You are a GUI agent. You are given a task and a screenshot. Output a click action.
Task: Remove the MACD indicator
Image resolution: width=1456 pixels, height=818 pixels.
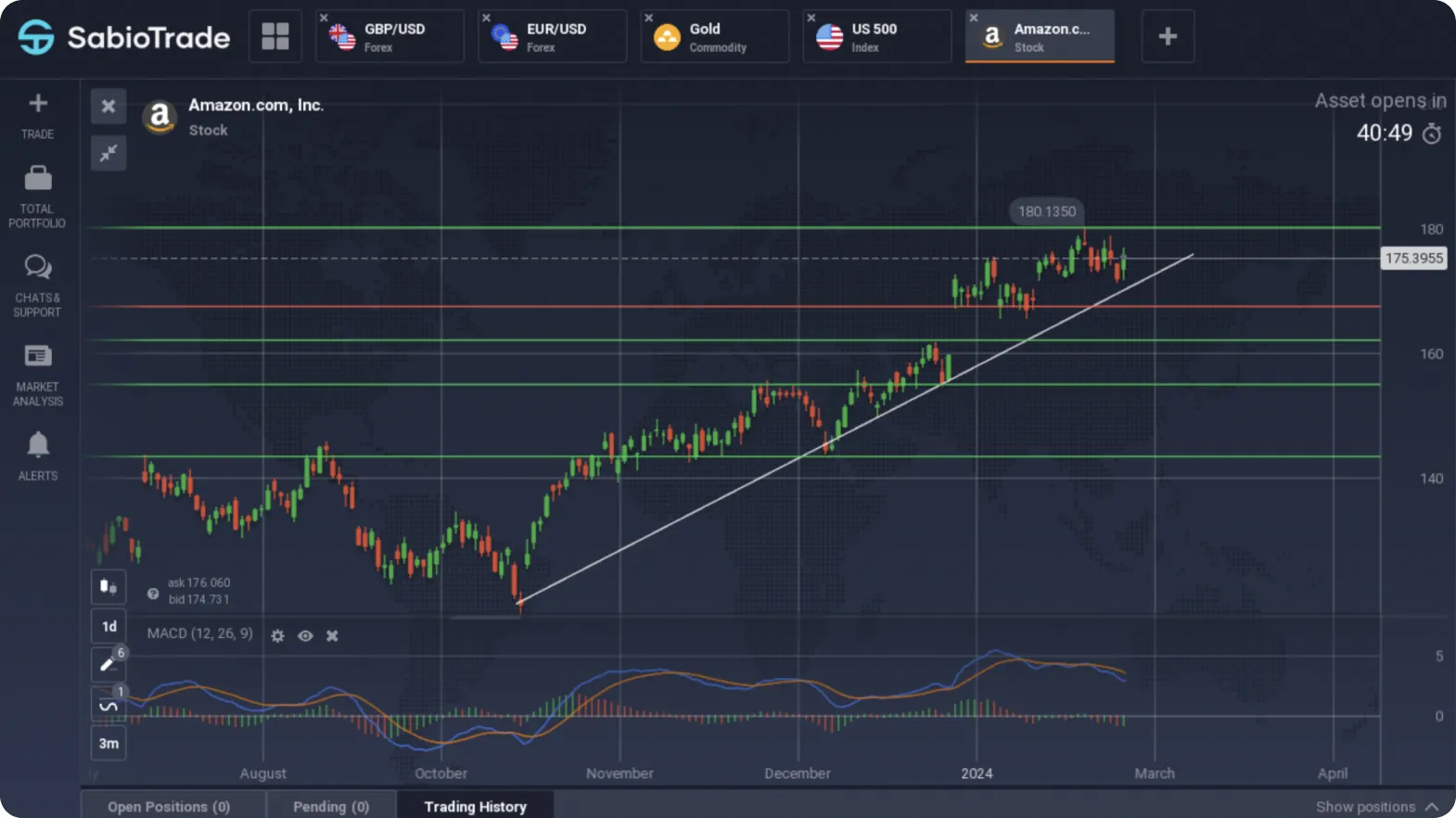pos(332,635)
